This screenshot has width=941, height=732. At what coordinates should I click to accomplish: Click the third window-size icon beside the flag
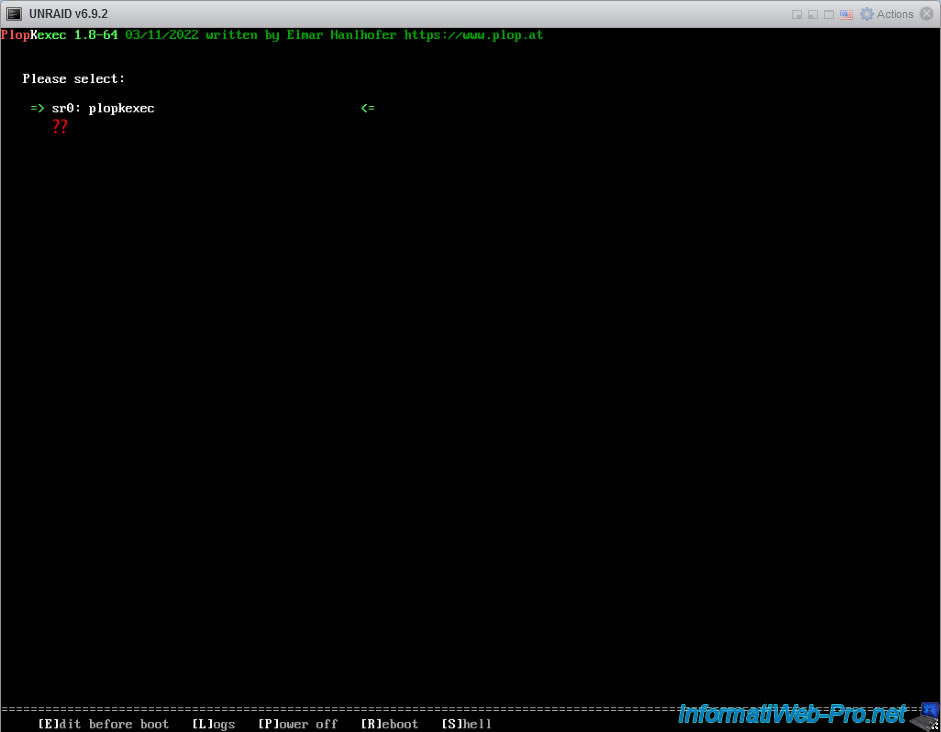829,14
